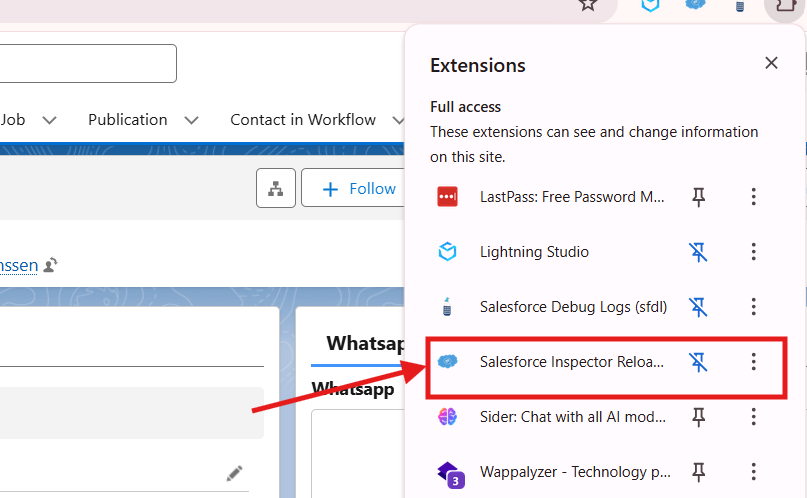
Task: Click the Salesforce Inspector Reloa... name
Action: (x=571, y=362)
